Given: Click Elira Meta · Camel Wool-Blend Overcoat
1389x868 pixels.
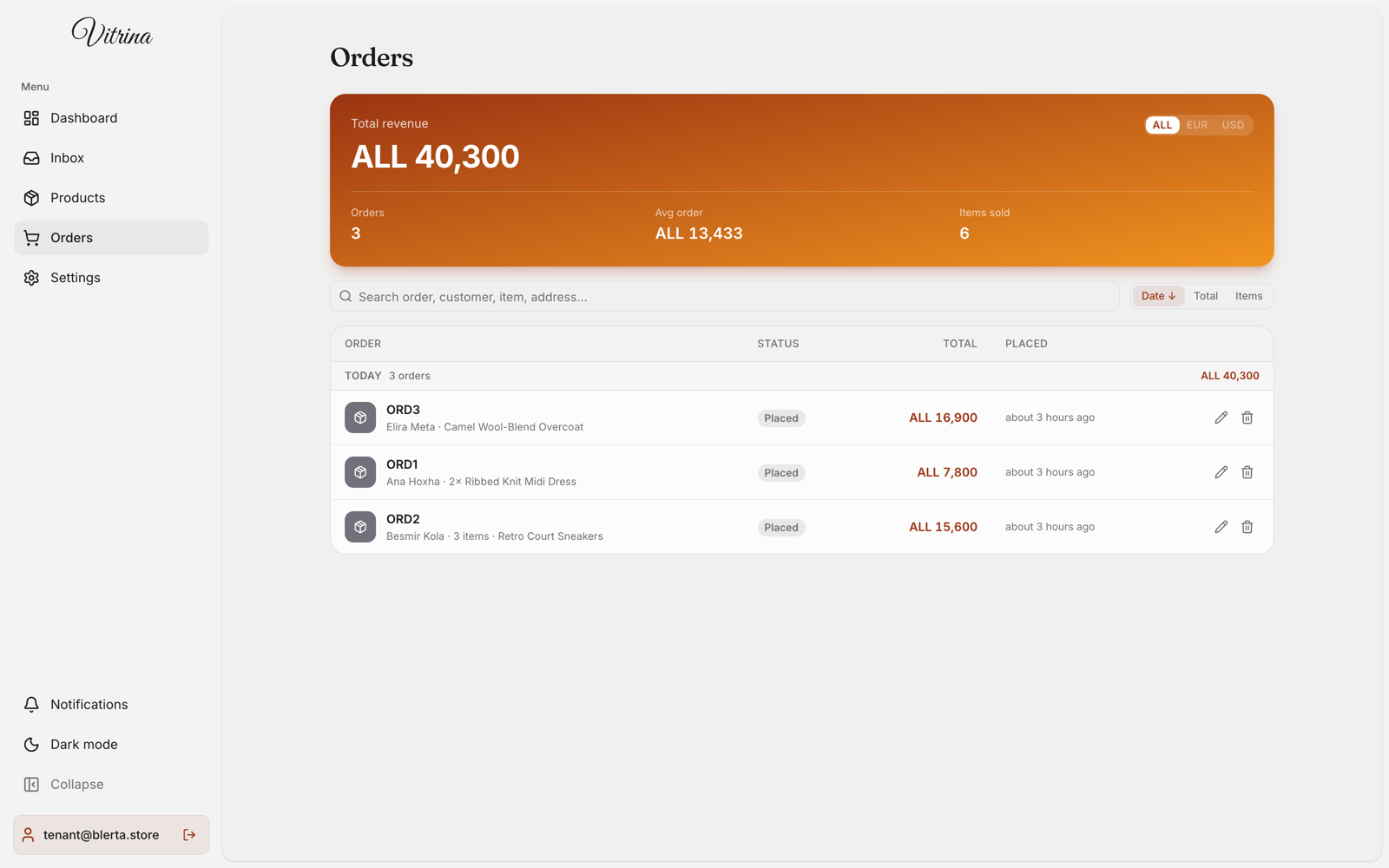Looking at the screenshot, I should point(484,427).
